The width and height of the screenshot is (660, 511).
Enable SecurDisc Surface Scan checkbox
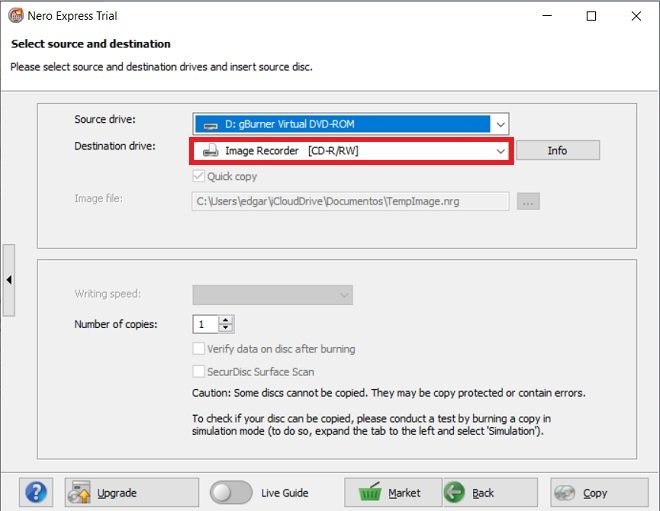click(x=199, y=371)
